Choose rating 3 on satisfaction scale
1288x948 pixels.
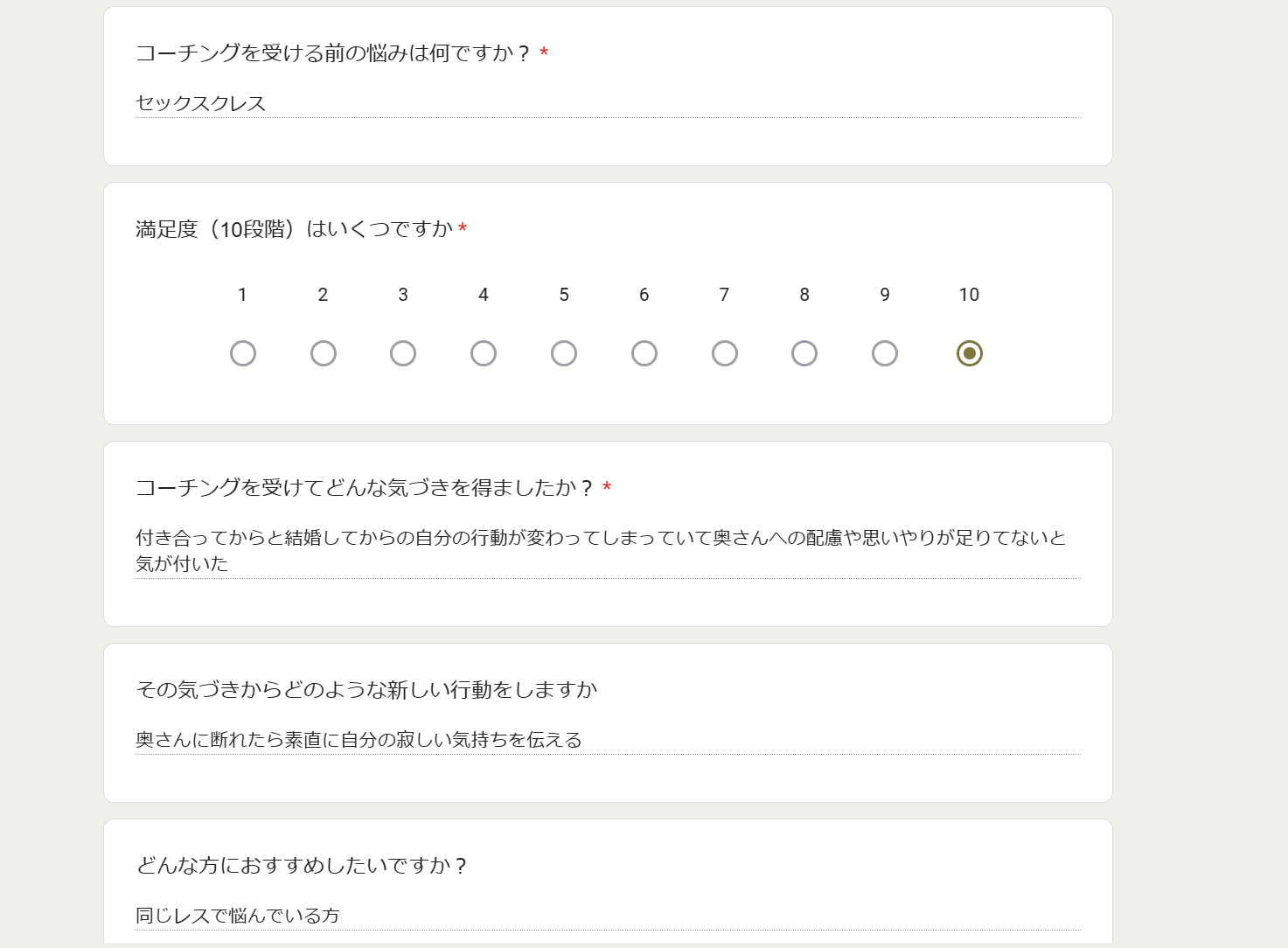[403, 353]
